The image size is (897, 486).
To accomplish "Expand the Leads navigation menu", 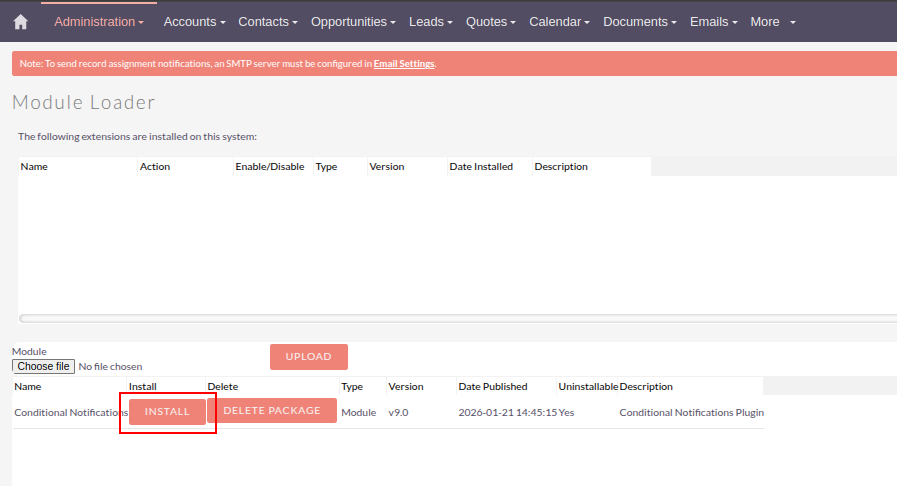I will (x=431, y=22).
